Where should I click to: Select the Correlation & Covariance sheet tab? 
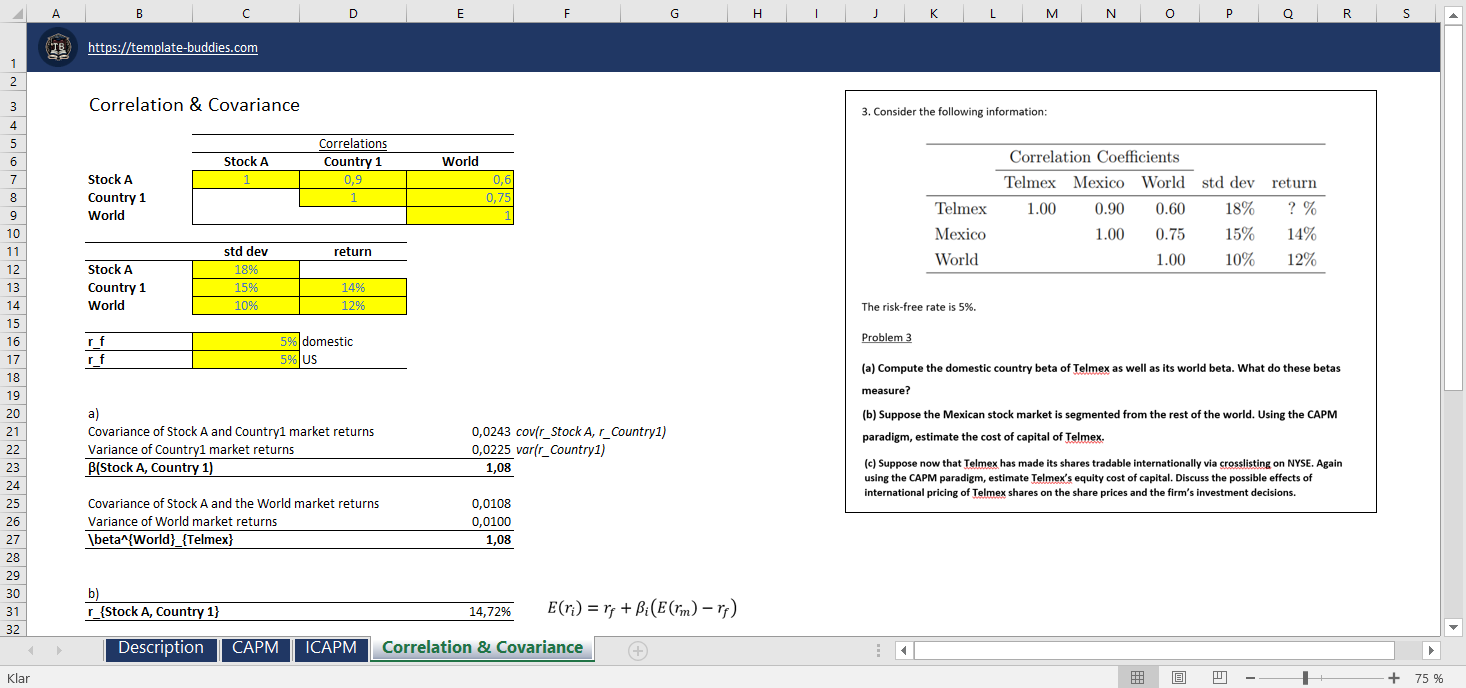(482, 648)
